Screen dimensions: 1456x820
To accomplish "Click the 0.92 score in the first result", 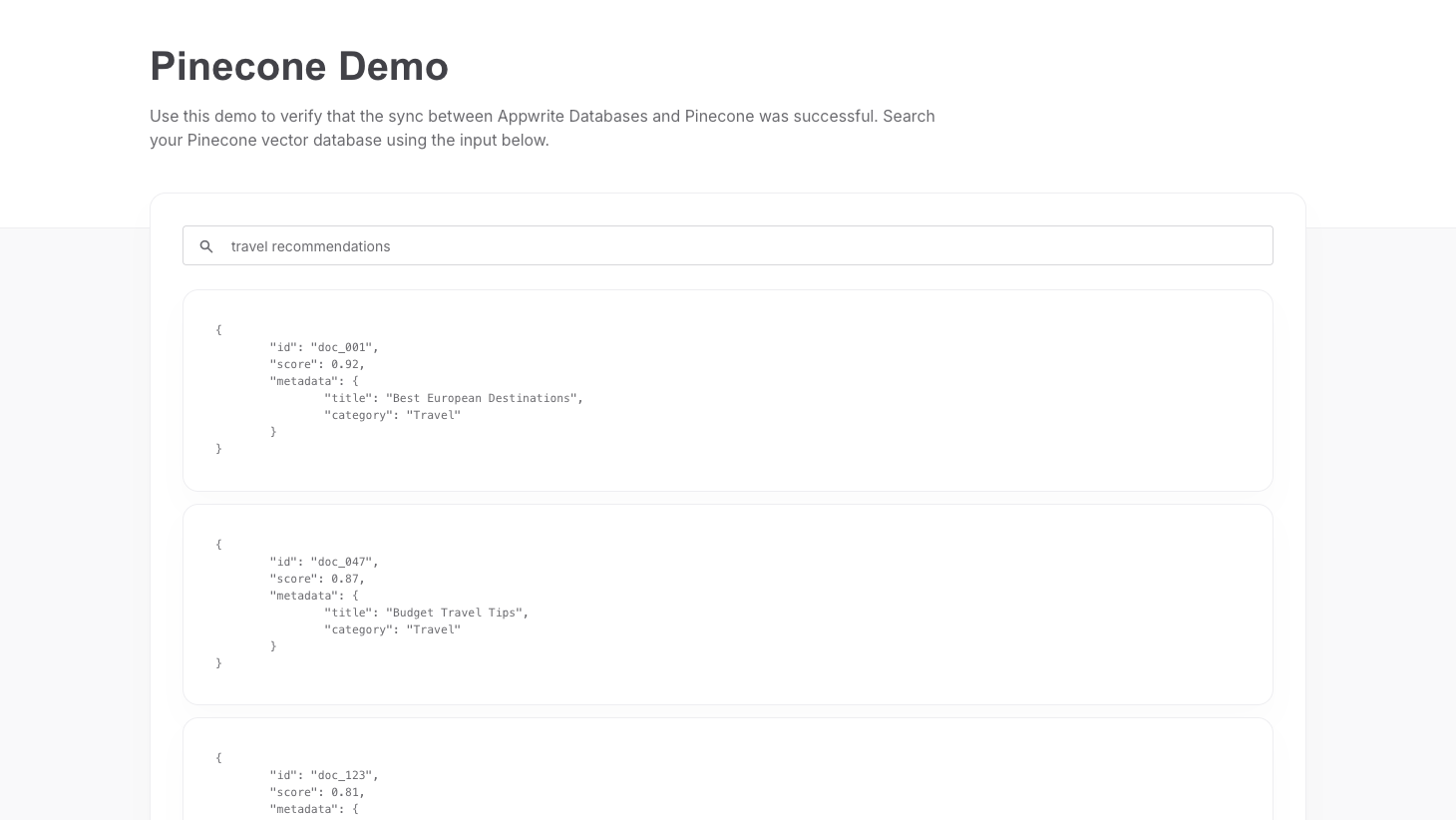I will pyautogui.click(x=345, y=364).
